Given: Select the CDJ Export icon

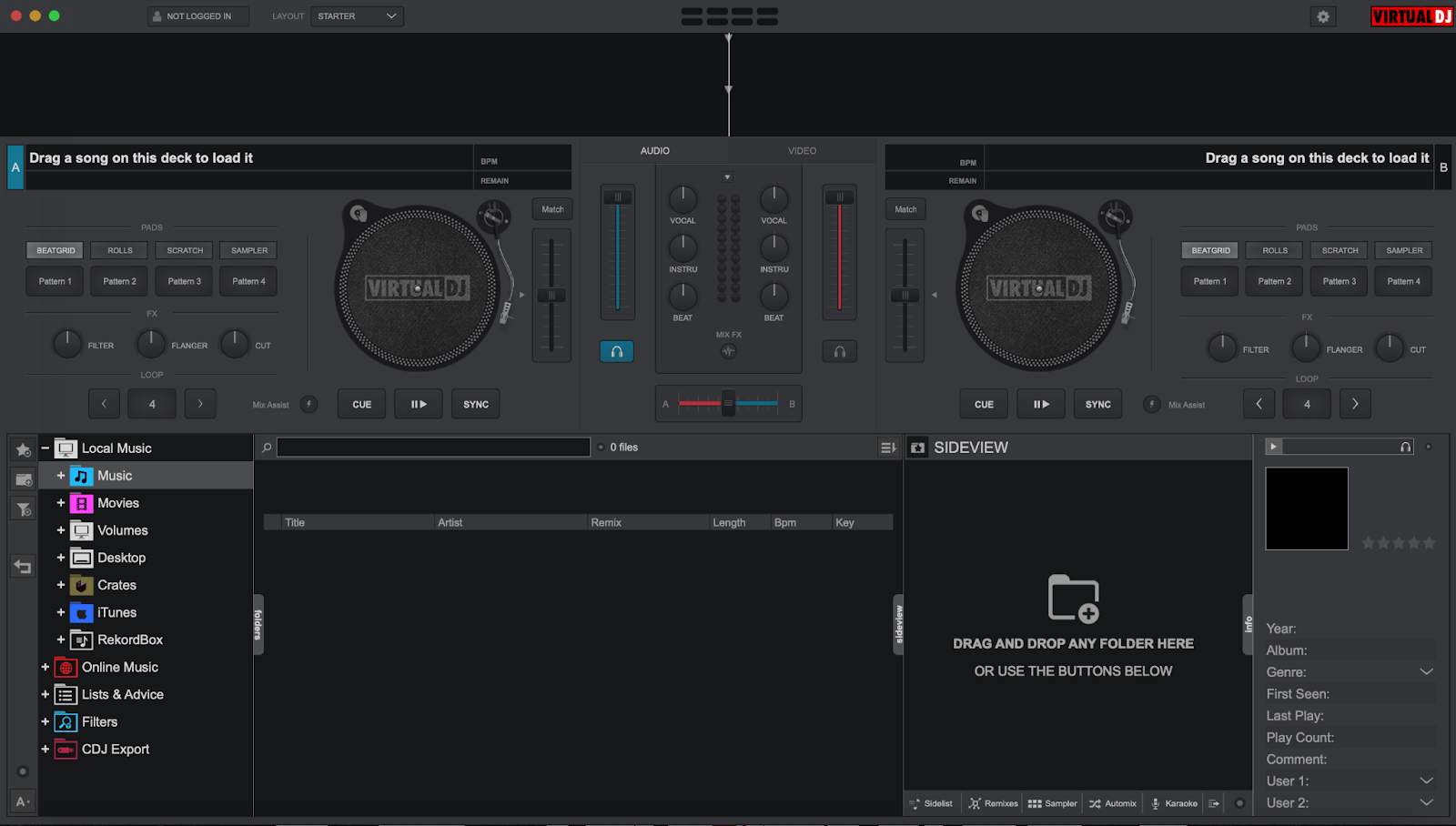Looking at the screenshot, I should tap(66, 749).
